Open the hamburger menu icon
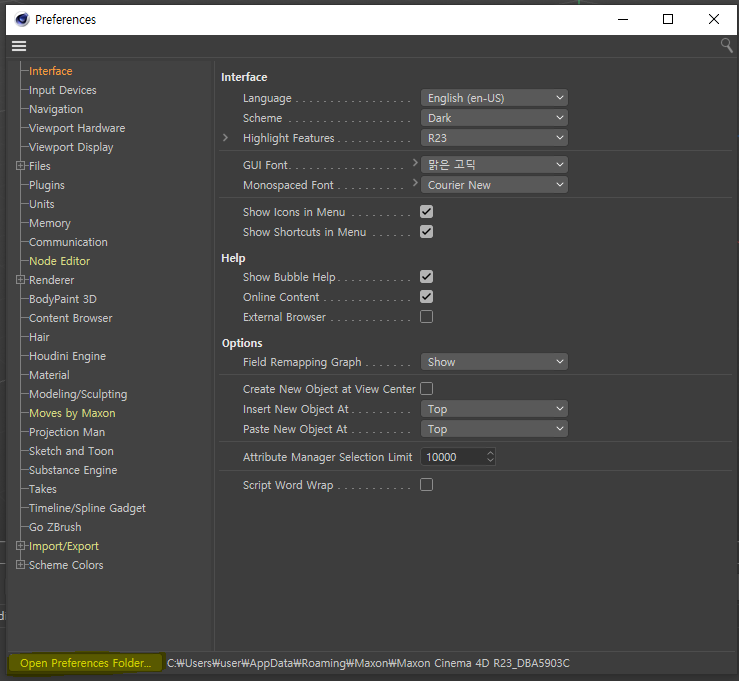The height and width of the screenshot is (681, 739). tap(19, 46)
